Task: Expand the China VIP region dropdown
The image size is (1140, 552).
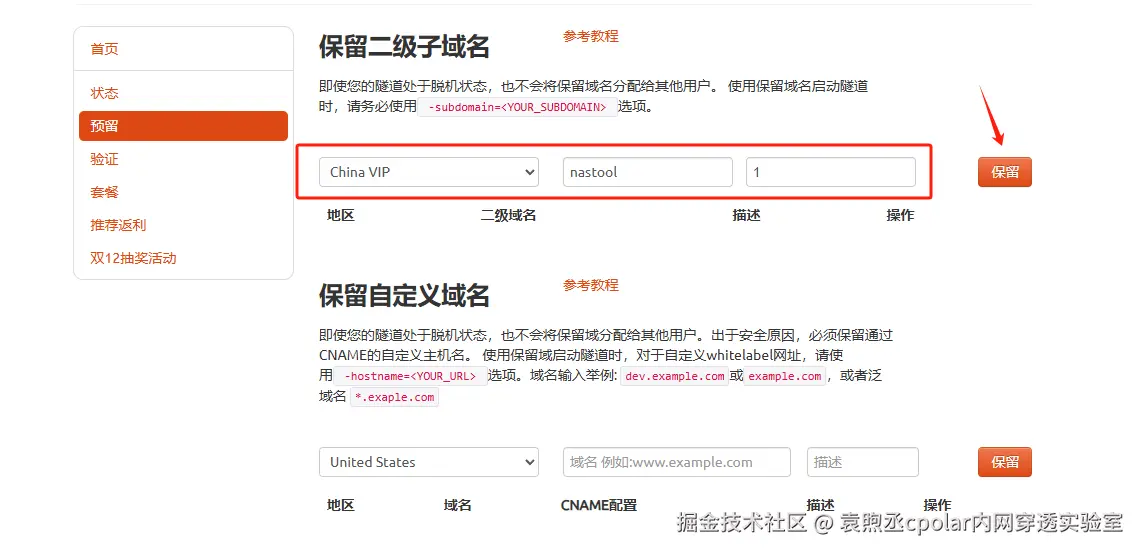Action: coord(429,172)
